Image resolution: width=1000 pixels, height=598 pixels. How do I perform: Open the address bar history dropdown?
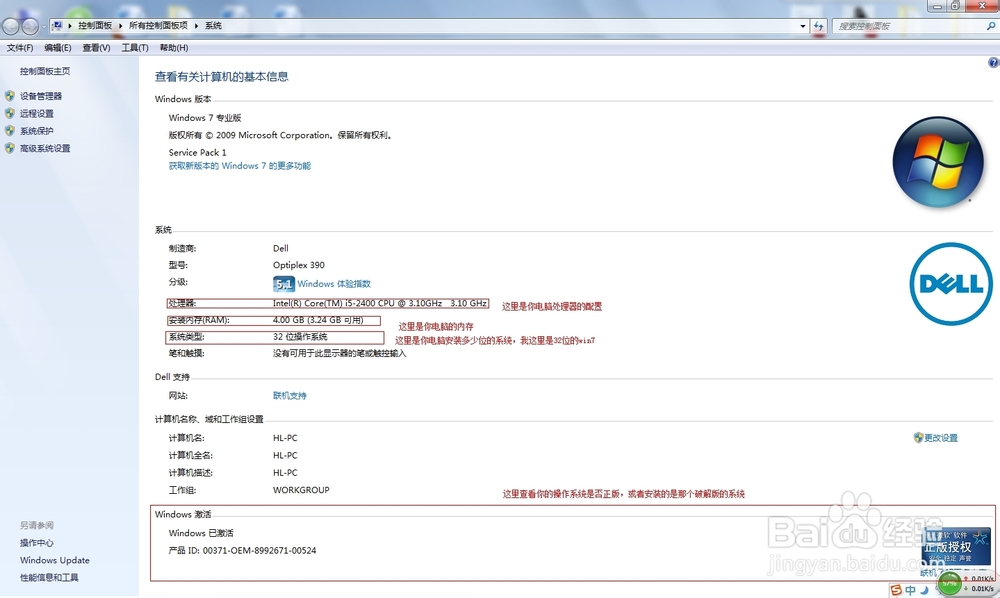(802, 26)
